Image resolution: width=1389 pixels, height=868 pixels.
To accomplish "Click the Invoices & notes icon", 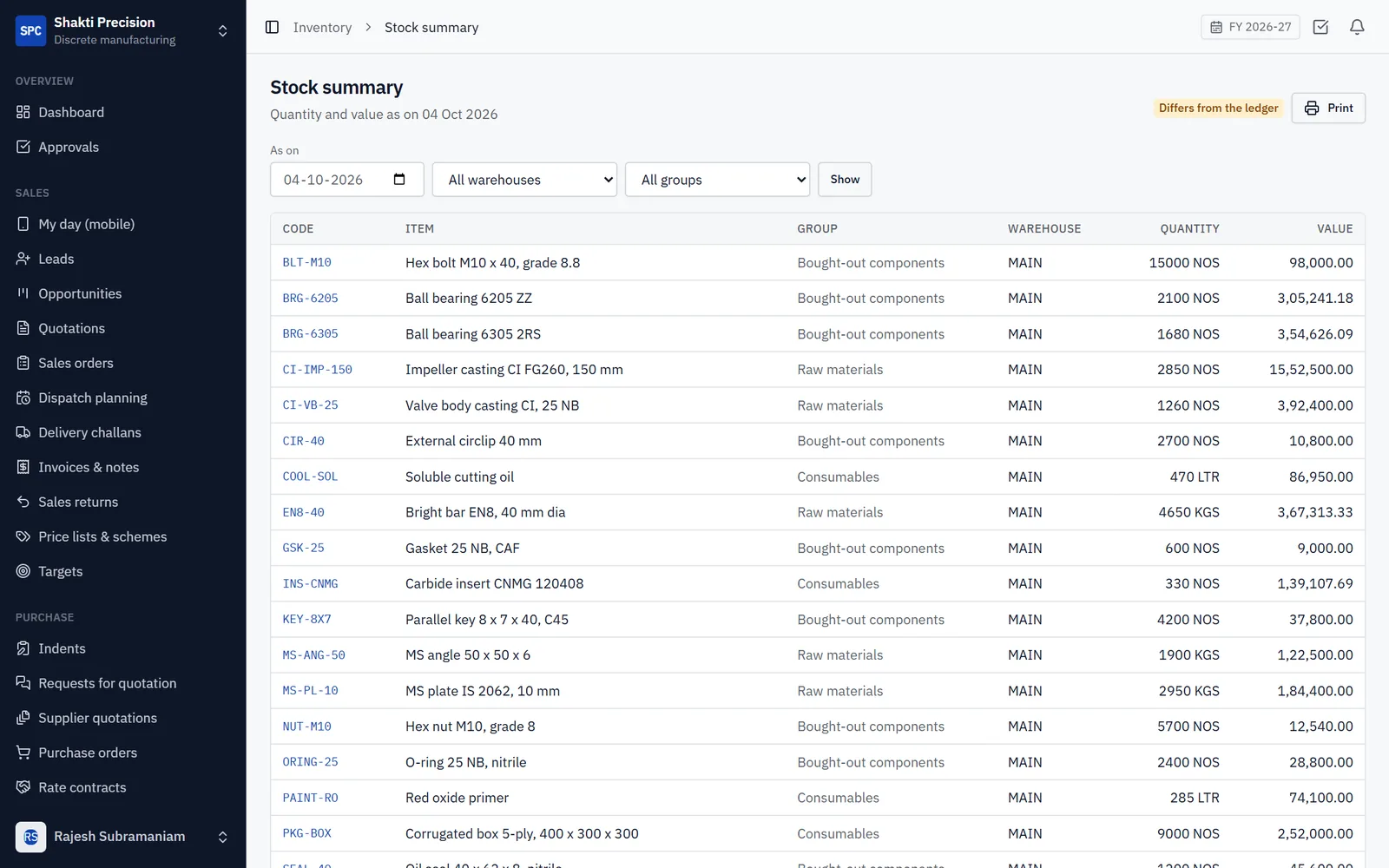I will pos(23,467).
